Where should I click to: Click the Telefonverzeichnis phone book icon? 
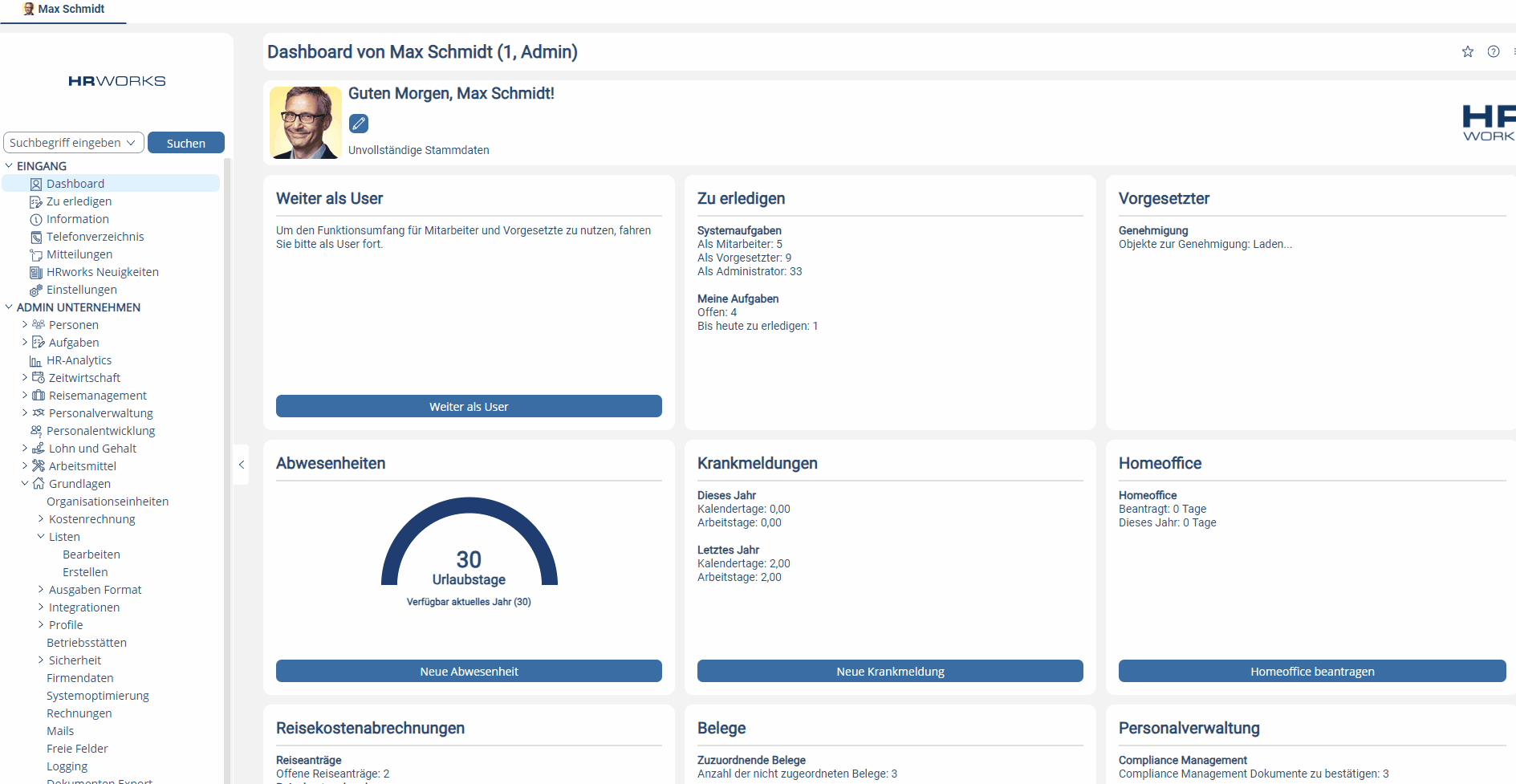click(36, 238)
